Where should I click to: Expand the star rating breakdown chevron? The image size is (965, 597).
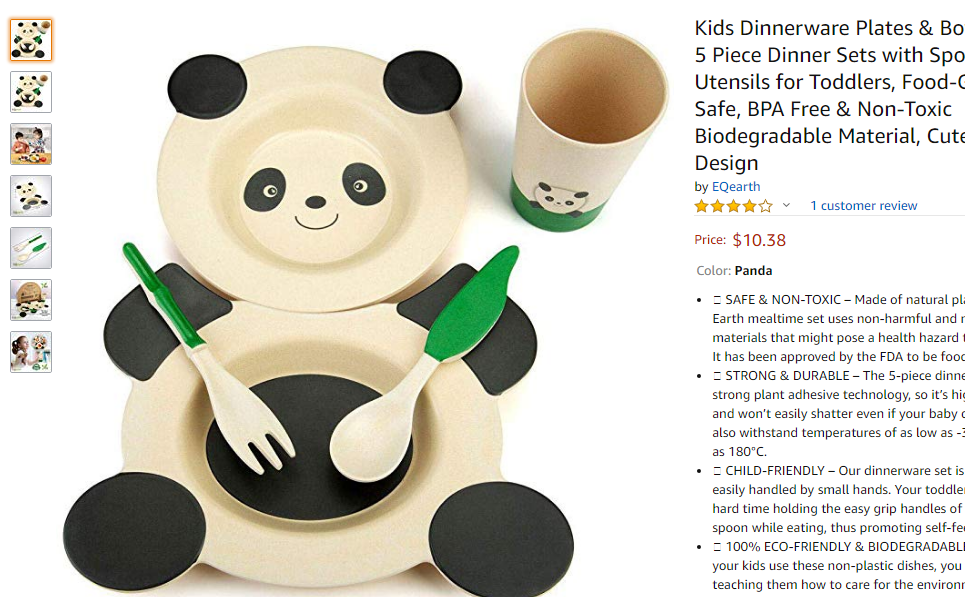787,206
